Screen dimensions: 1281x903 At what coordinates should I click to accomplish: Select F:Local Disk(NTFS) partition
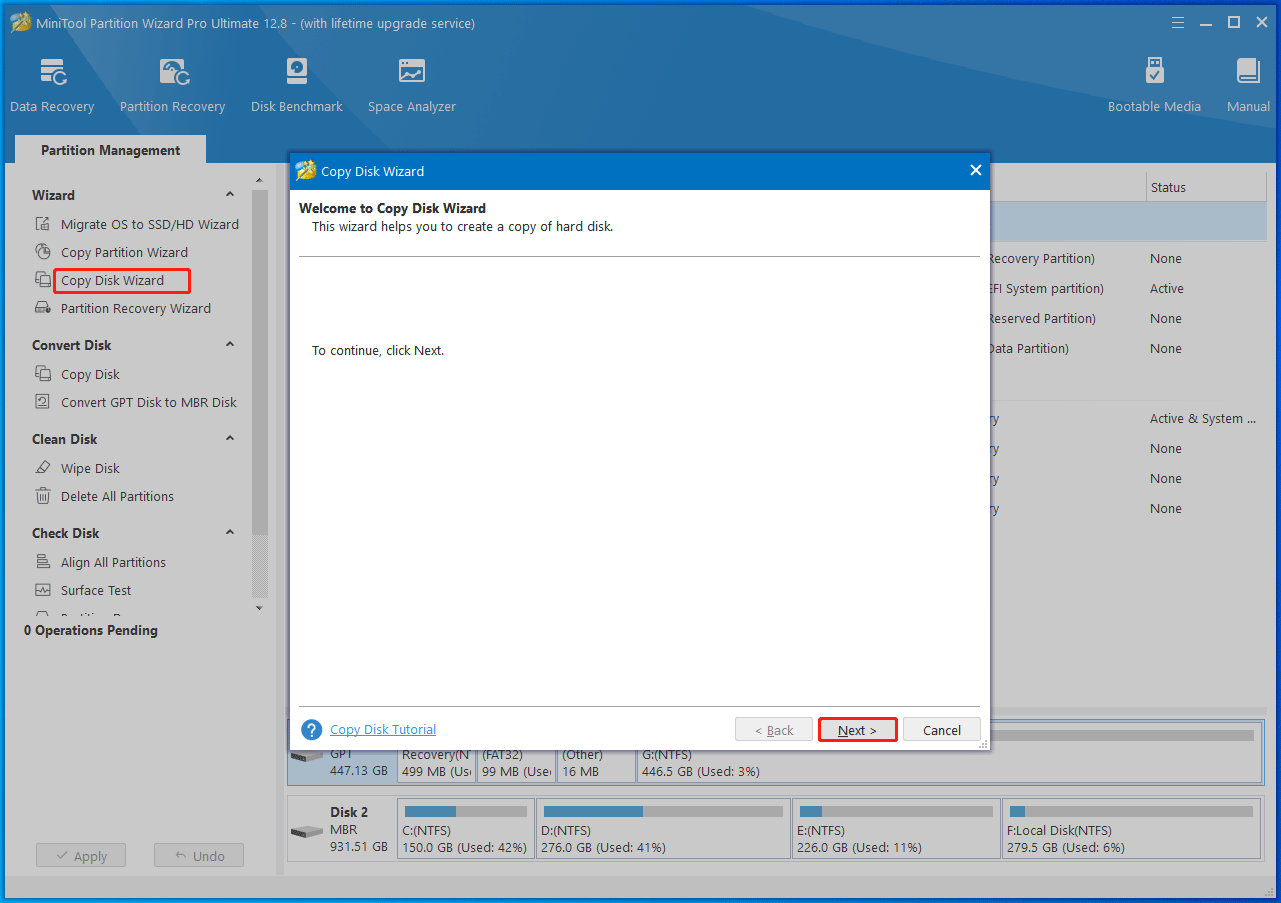(1132, 828)
